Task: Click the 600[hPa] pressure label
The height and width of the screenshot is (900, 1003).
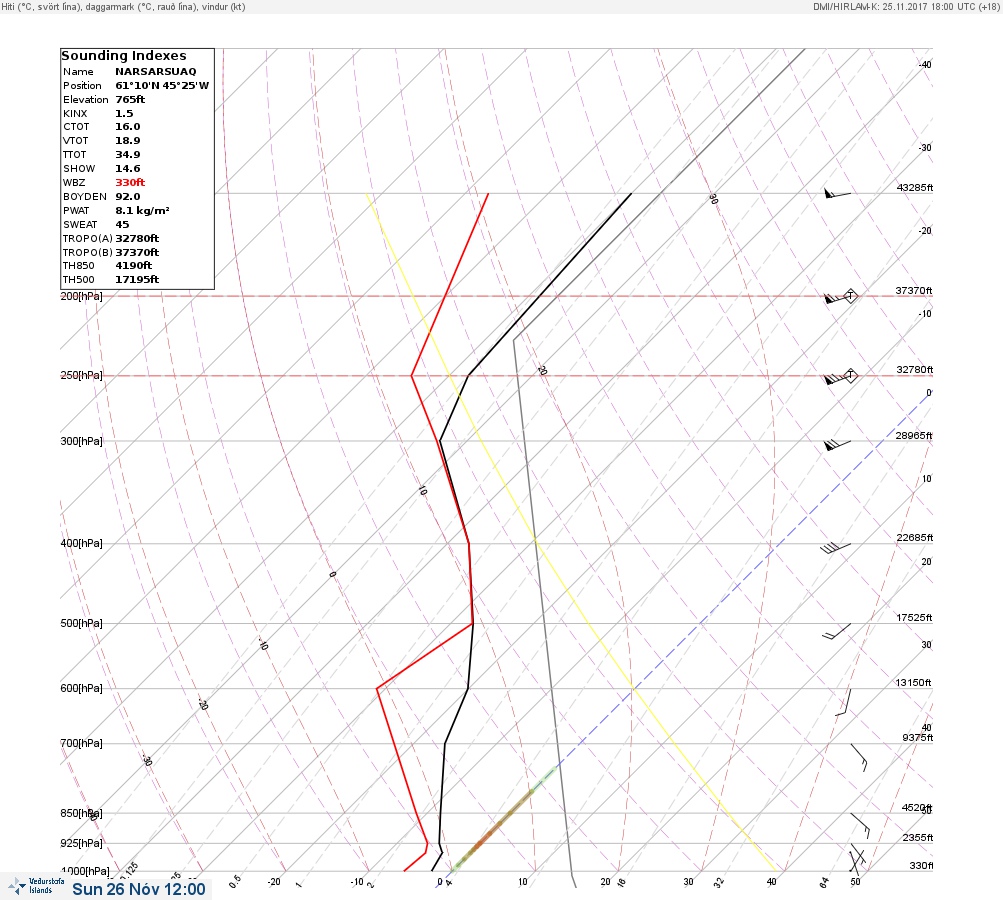Action: tap(81, 688)
